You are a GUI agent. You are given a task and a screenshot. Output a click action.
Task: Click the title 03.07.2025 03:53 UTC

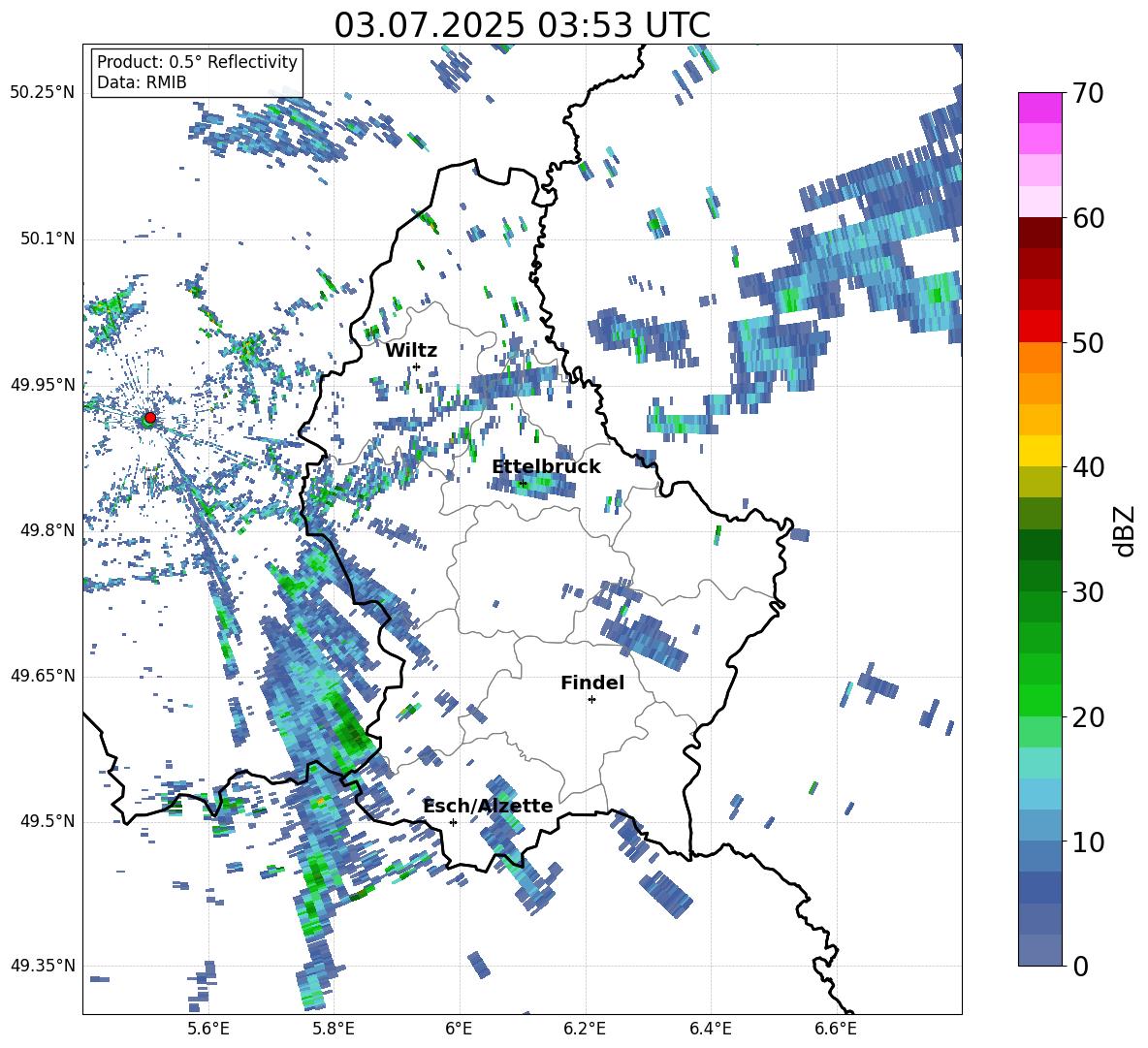(x=522, y=25)
